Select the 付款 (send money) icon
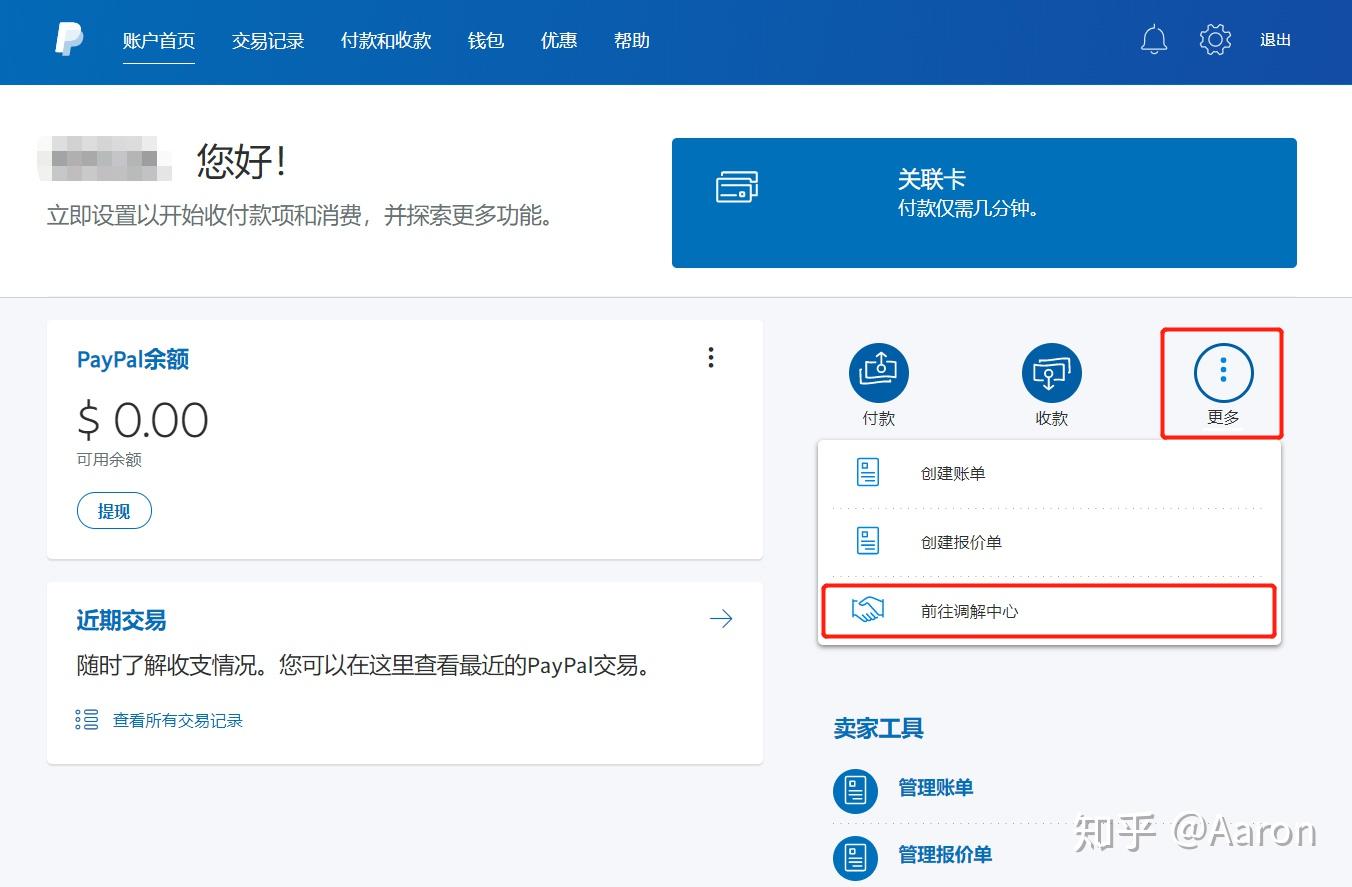1352x887 pixels. 878,371
